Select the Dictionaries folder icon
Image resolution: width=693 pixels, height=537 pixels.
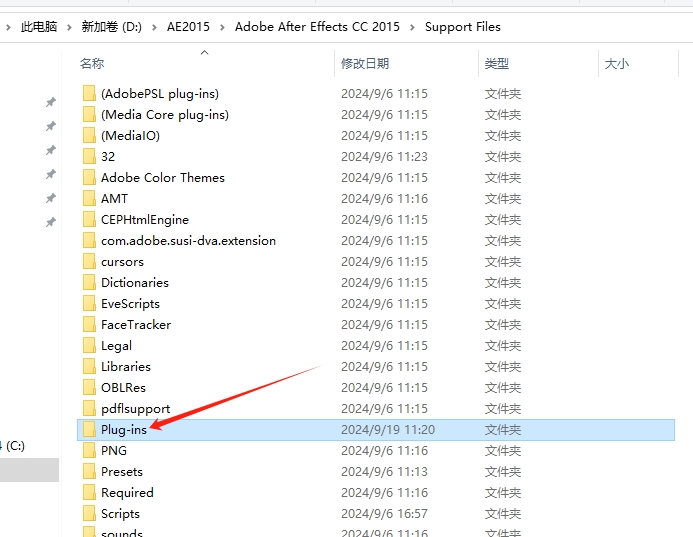click(89, 282)
